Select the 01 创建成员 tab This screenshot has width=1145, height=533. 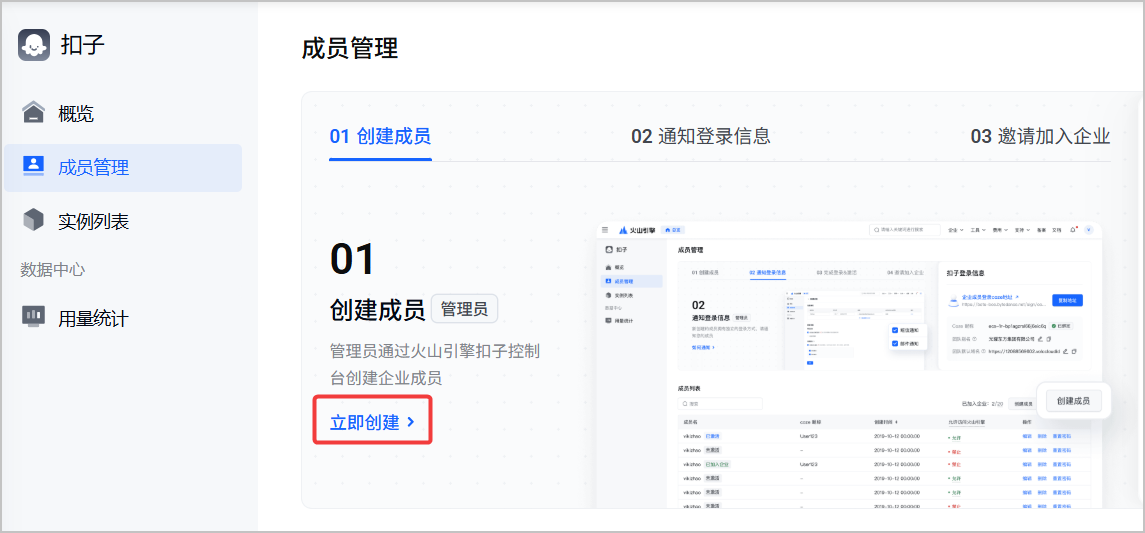(x=380, y=137)
